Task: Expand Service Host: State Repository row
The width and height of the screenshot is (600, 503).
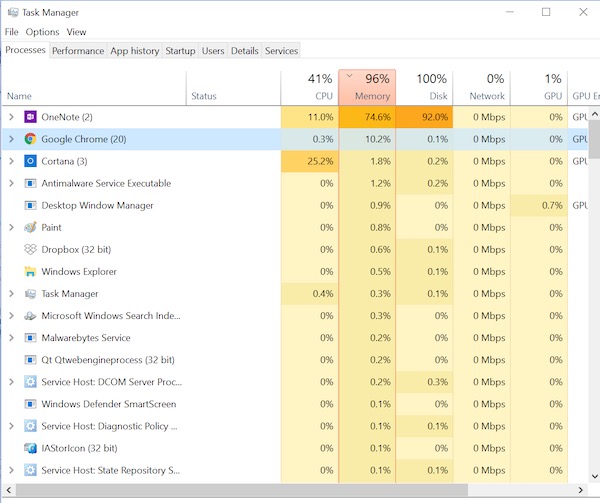Action: pyautogui.click(x=11, y=470)
